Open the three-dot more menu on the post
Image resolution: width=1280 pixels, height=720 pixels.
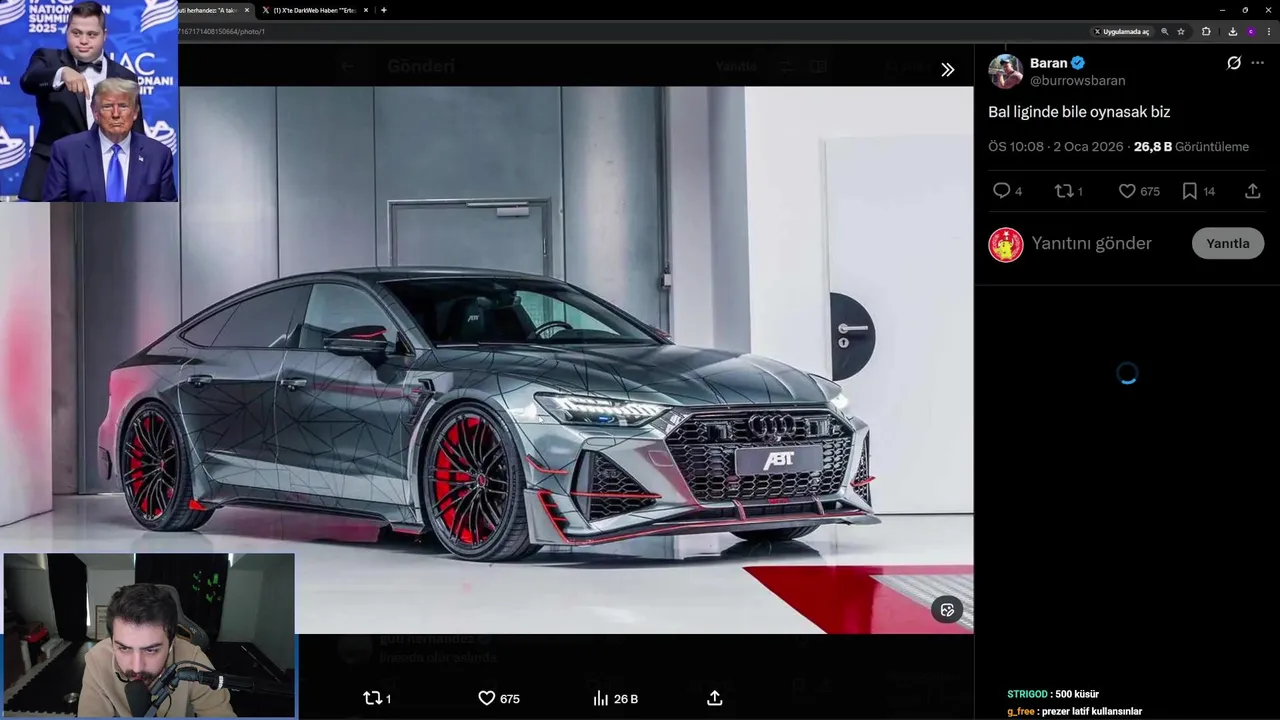(x=1258, y=63)
